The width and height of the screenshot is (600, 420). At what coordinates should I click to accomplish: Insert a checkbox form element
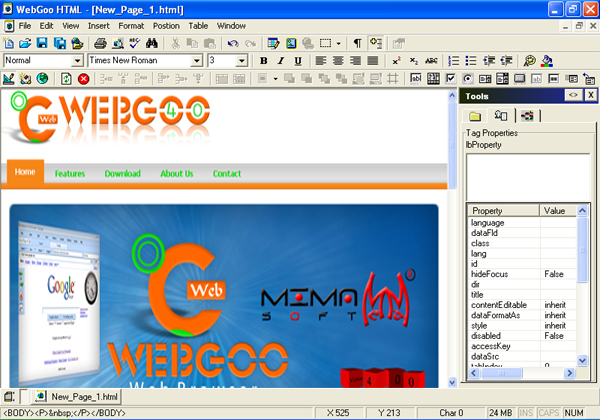pos(452,78)
